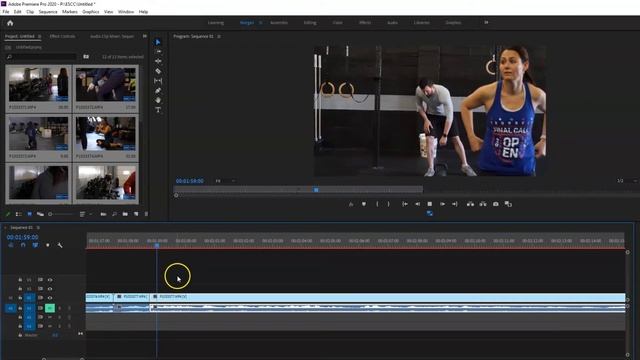Open the Program monitor panel menu
Screen dimensions: 640x360
tap(219, 36)
